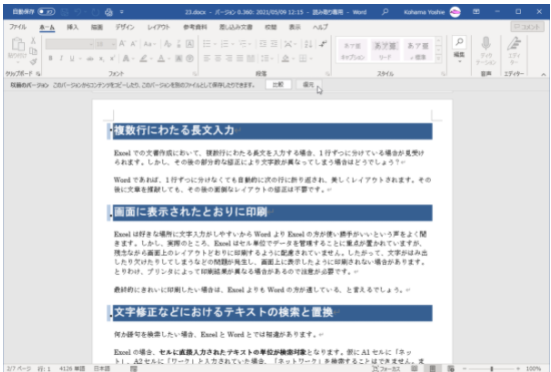Screen dimensions: 551x372
Task: Click the search magnifier in title bar
Action: (385, 12)
